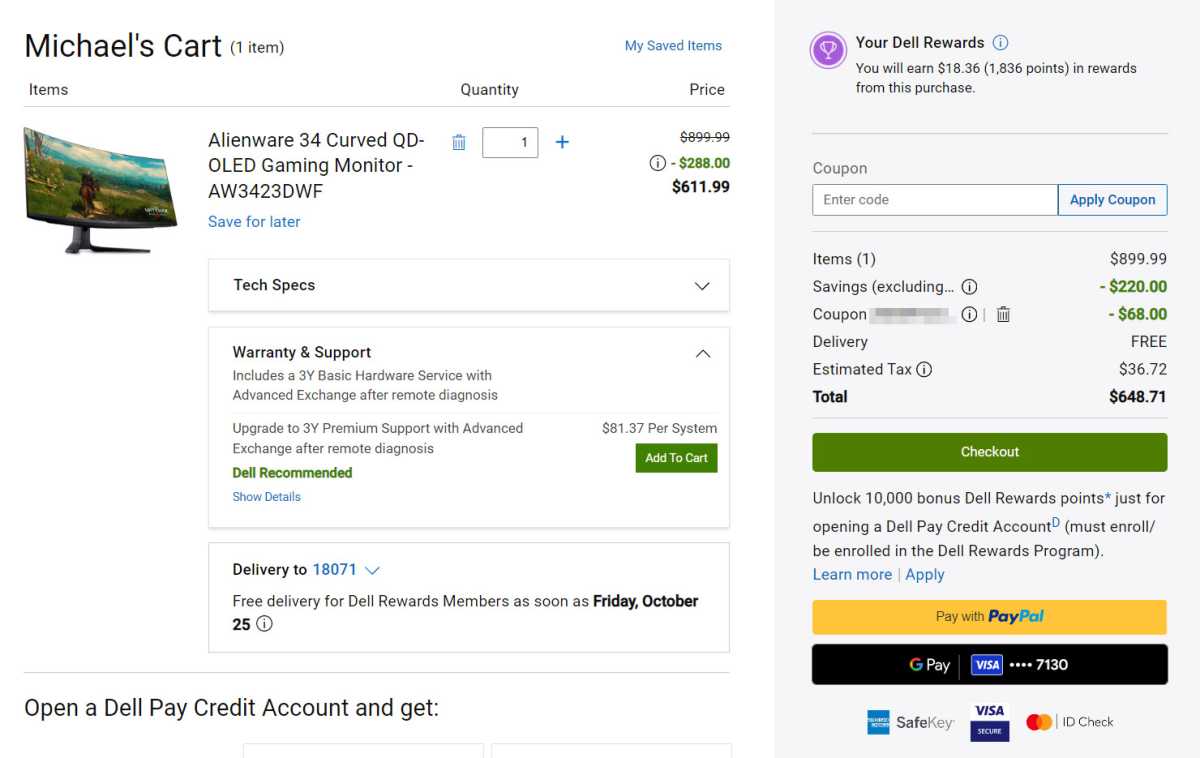Remove applied coupon using trash icon
The image size is (1200, 758).
point(1003,314)
